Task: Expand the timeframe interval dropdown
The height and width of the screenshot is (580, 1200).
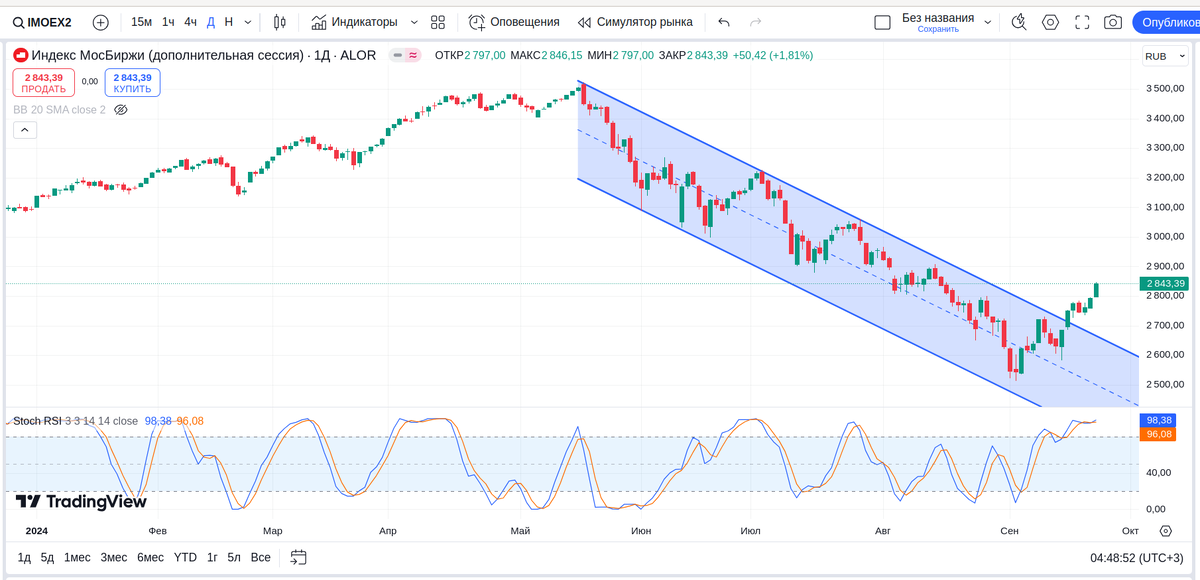Action: (x=248, y=22)
